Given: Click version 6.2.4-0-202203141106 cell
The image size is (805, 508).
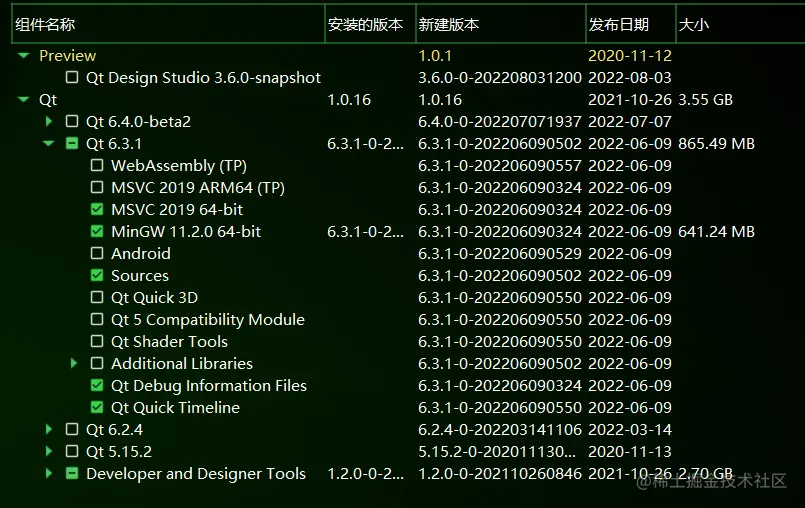Looking at the screenshot, I should pos(500,429).
